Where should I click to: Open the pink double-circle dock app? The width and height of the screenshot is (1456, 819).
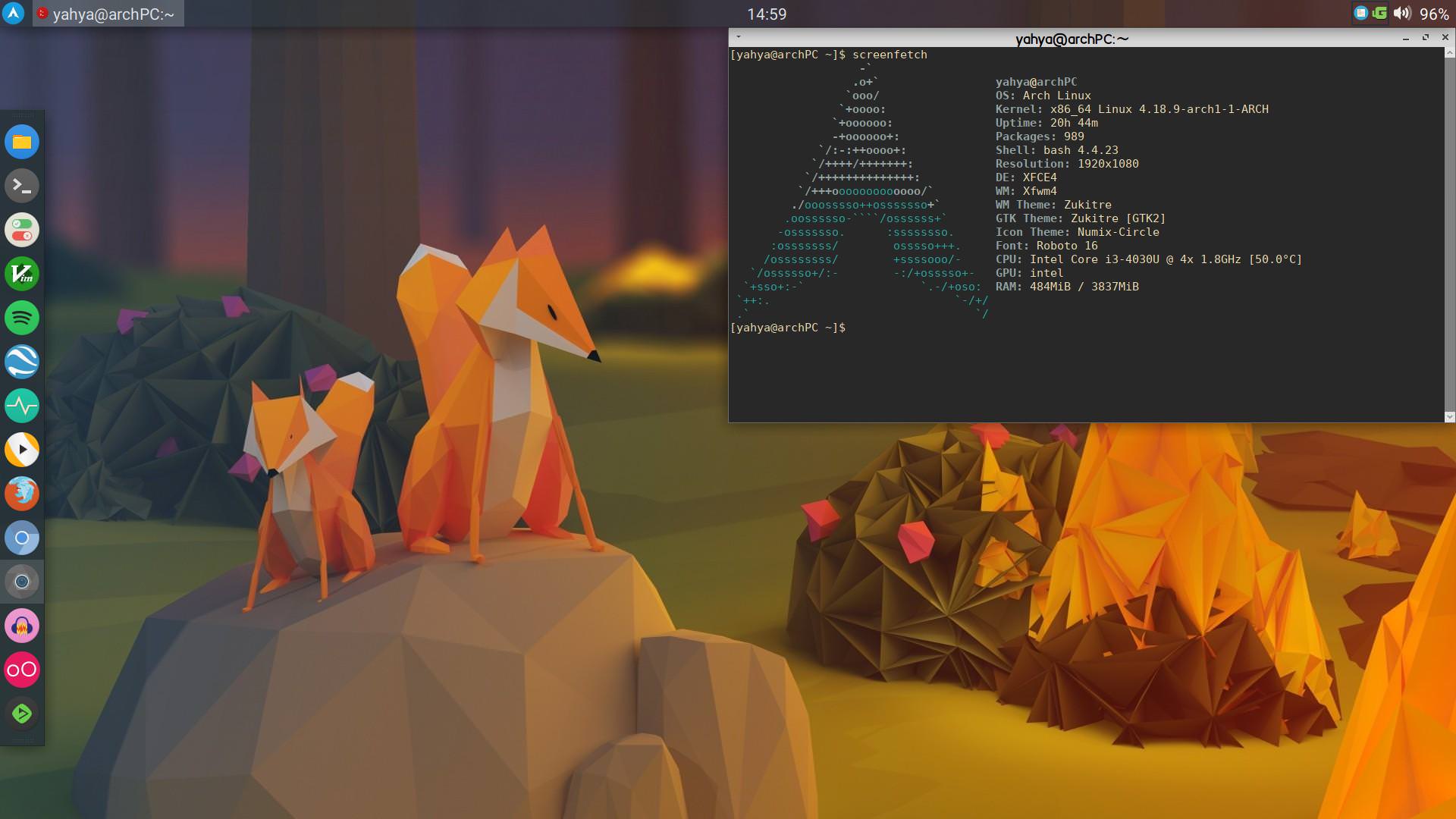pos(22,670)
